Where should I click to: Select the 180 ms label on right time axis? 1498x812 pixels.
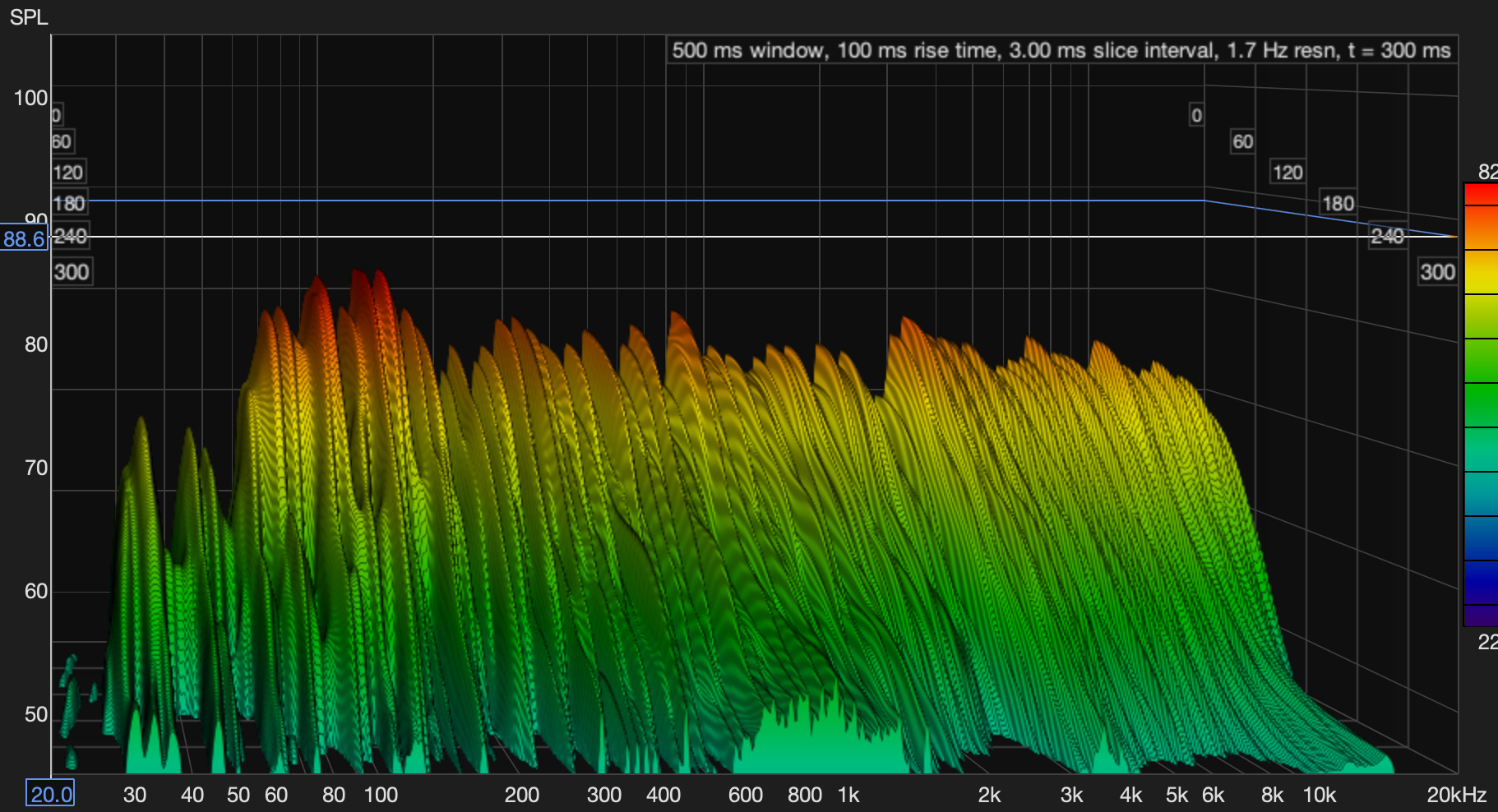click(1338, 203)
